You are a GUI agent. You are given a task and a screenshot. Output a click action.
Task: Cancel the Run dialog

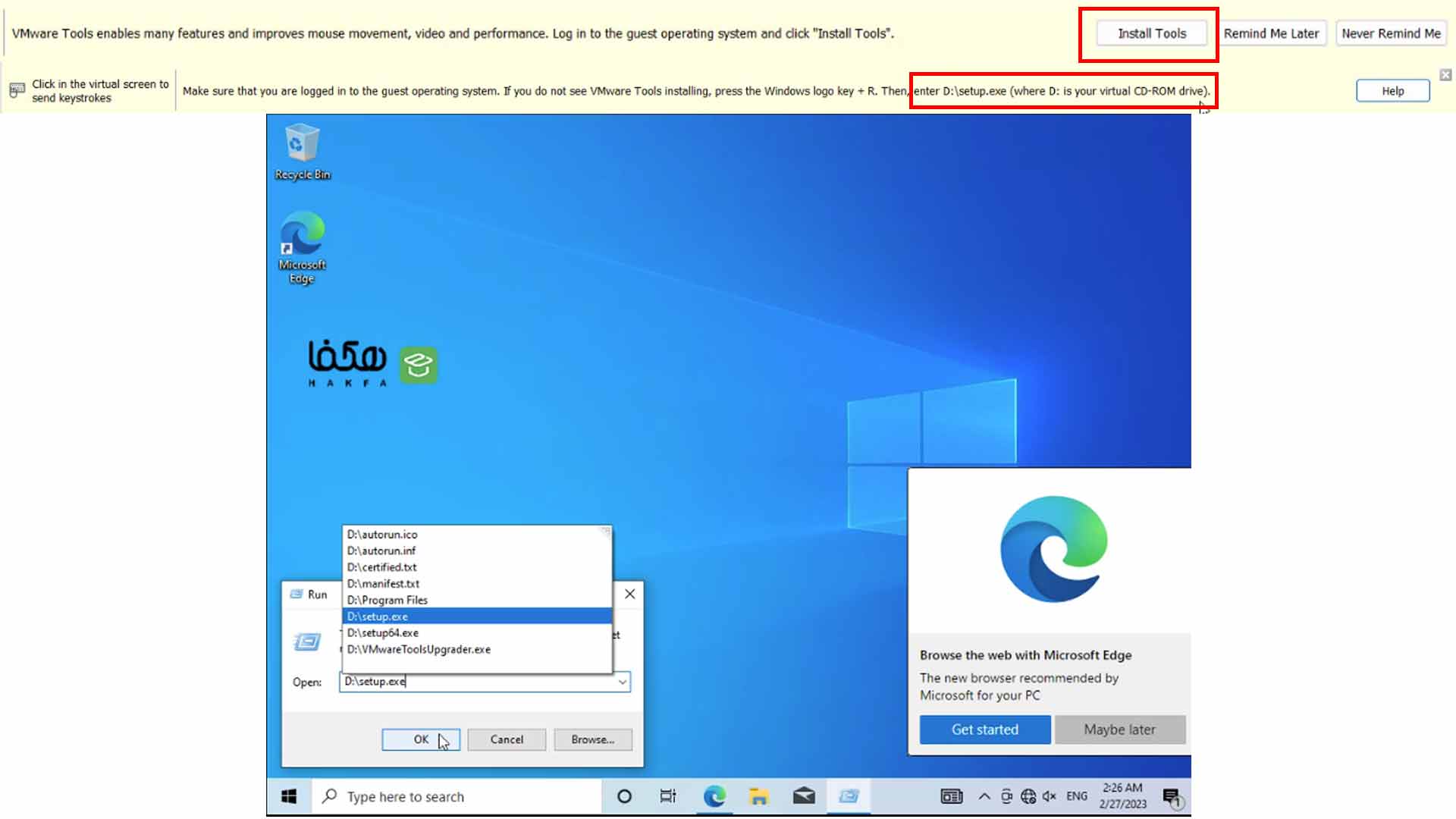click(507, 739)
